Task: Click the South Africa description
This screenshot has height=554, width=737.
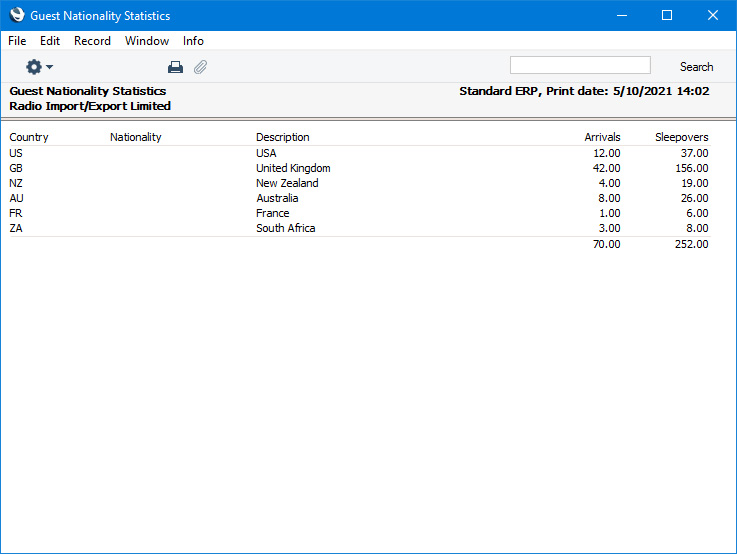Action: [286, 228]
